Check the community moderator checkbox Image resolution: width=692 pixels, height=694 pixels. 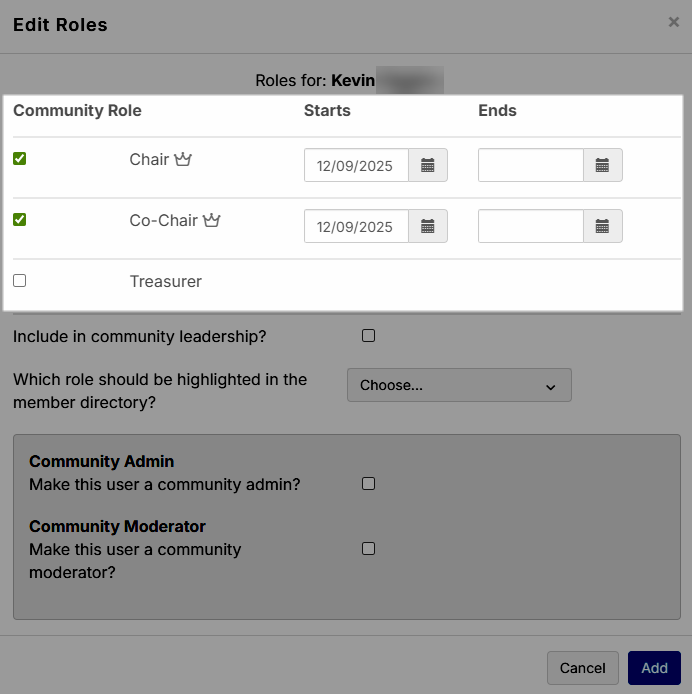click(368, 548)
